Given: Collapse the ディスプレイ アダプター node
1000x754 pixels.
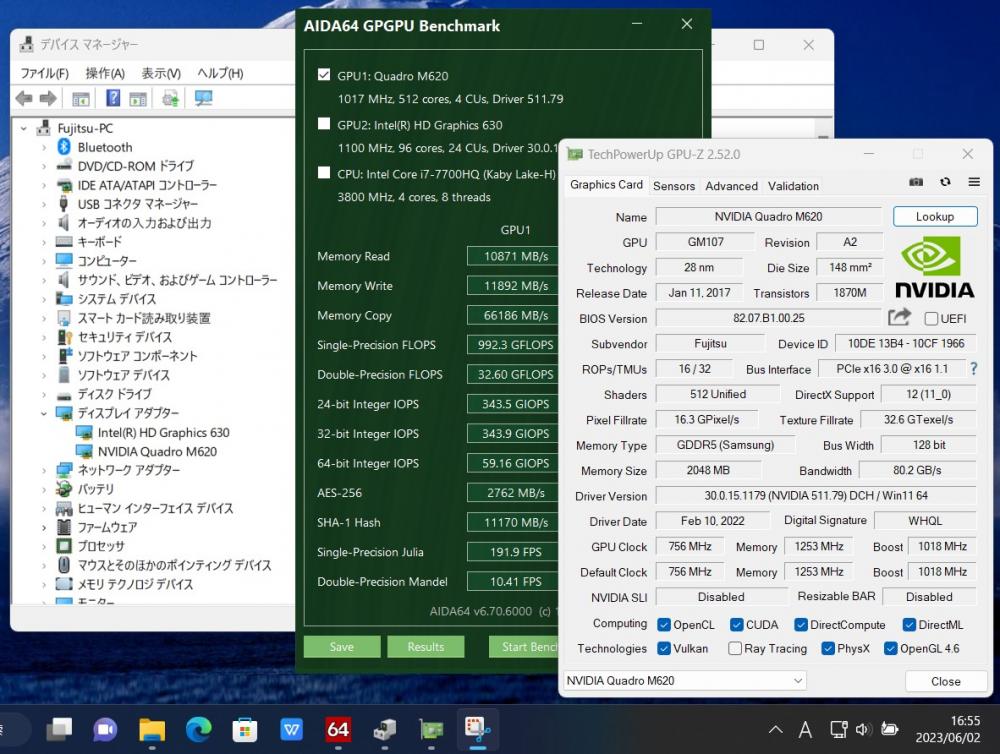Looking at the screenshot, I should pyautogui.click(x=44, y=413).
